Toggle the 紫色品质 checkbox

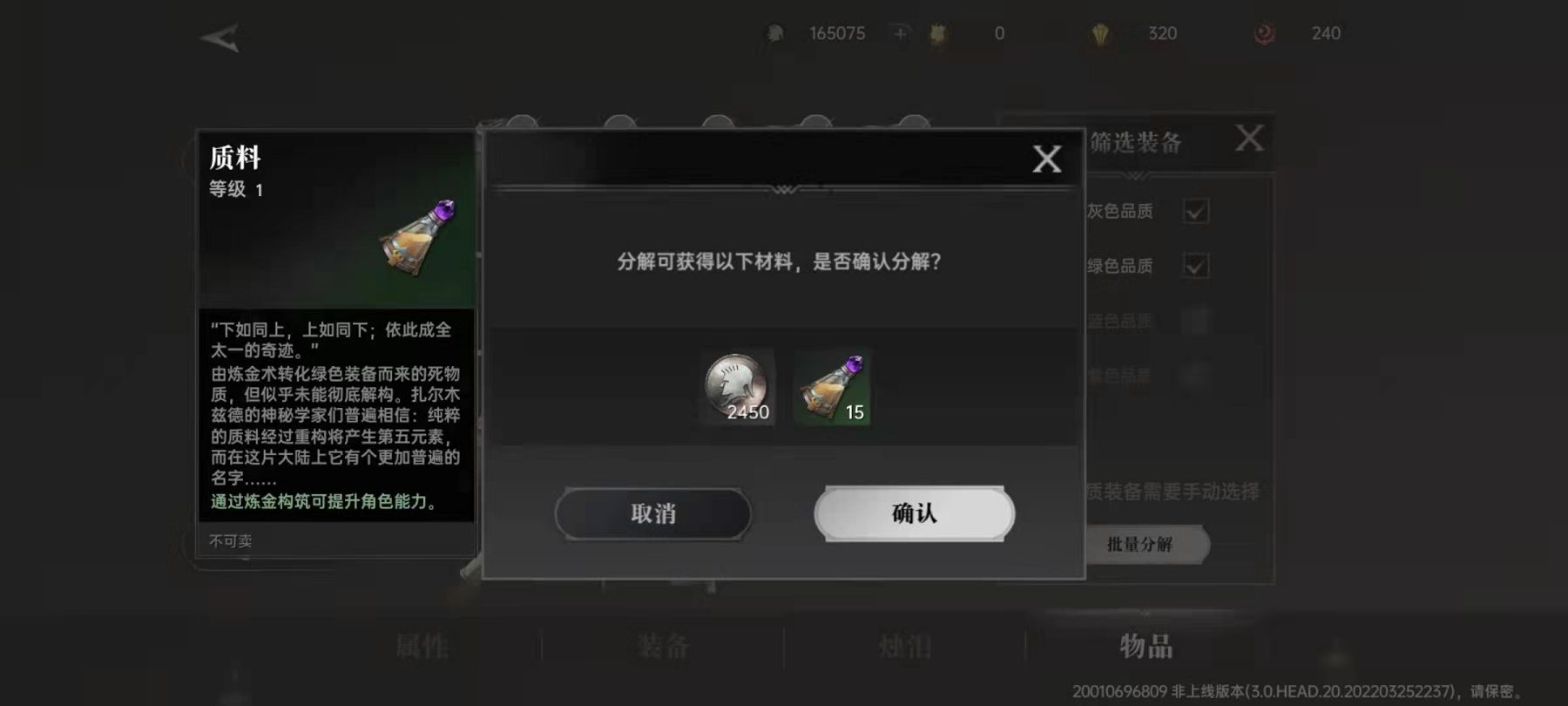click(x=1196, y=376)
